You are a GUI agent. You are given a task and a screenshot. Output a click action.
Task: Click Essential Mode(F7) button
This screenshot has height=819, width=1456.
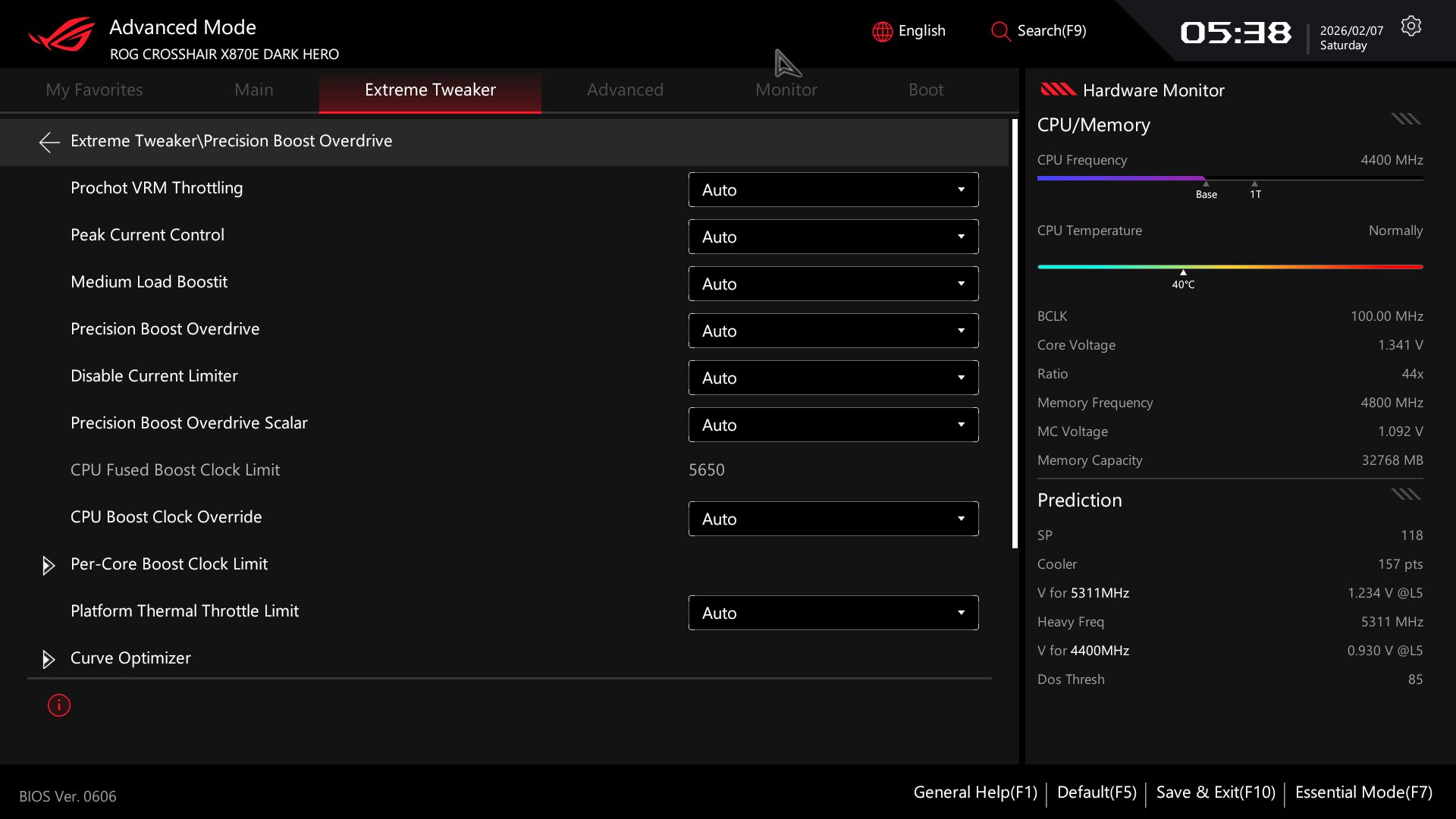(1363, 792)
